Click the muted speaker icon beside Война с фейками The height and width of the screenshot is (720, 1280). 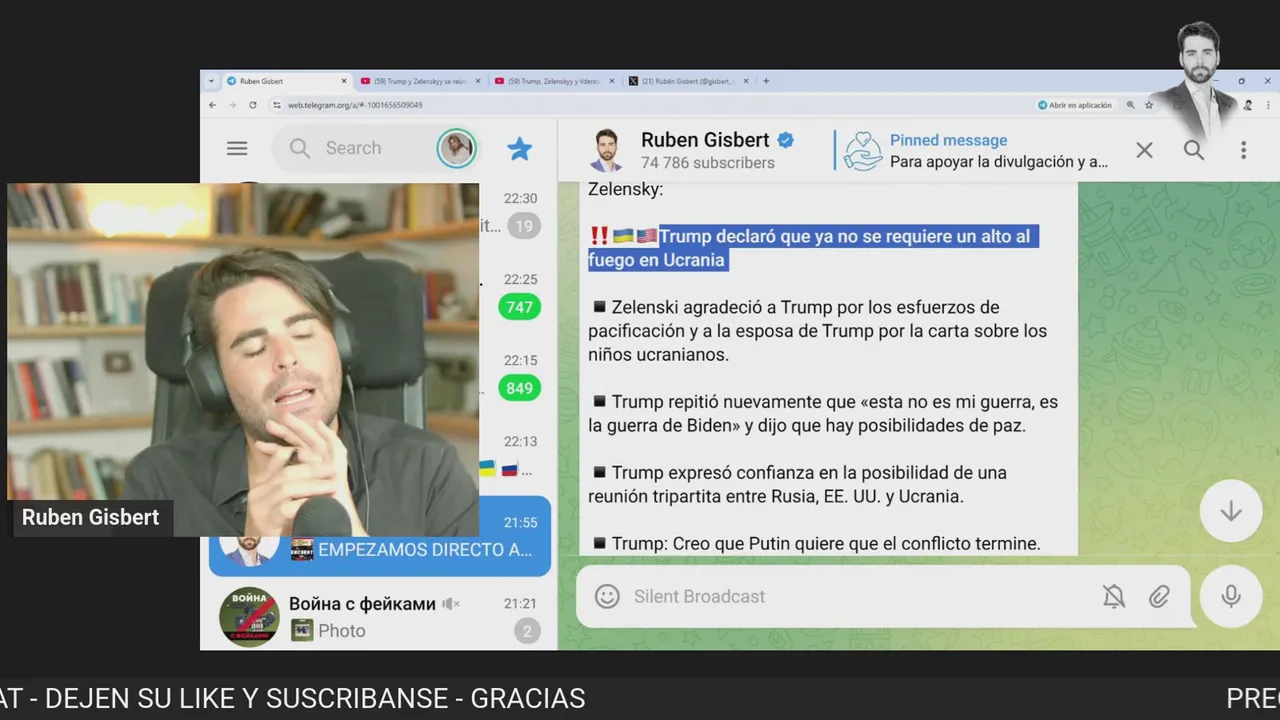(451, 604)
